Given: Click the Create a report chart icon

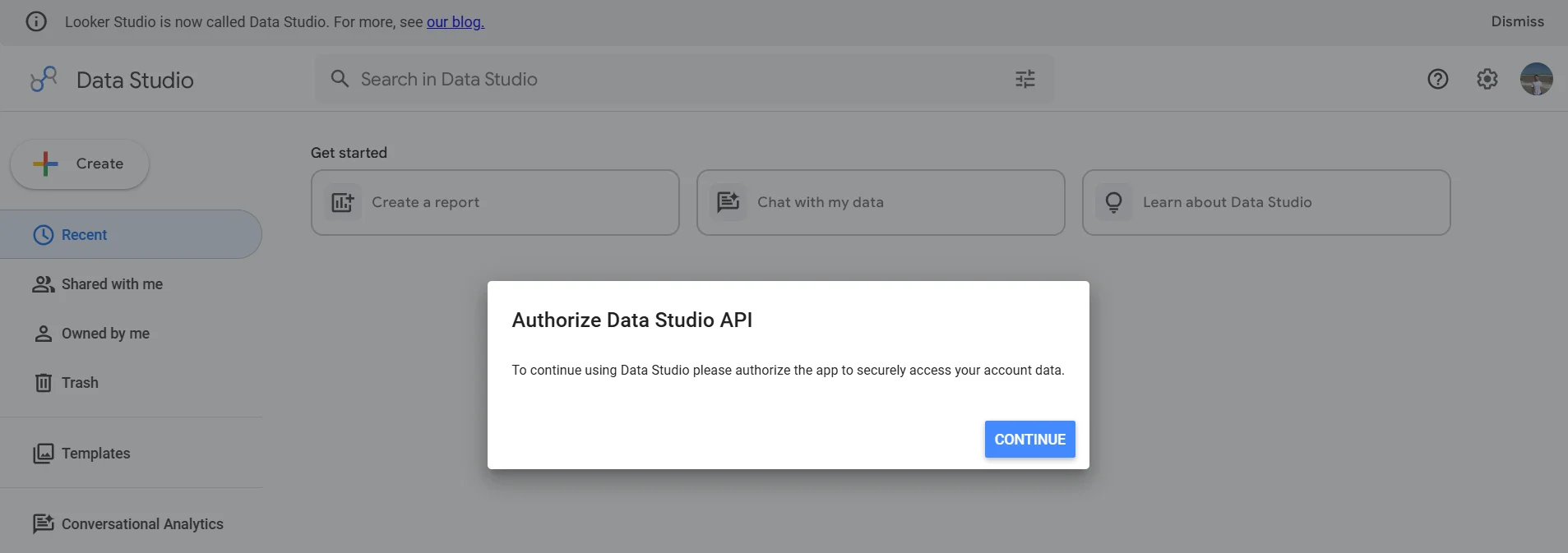Looking at the screenshot, I should tap(342, 202).
